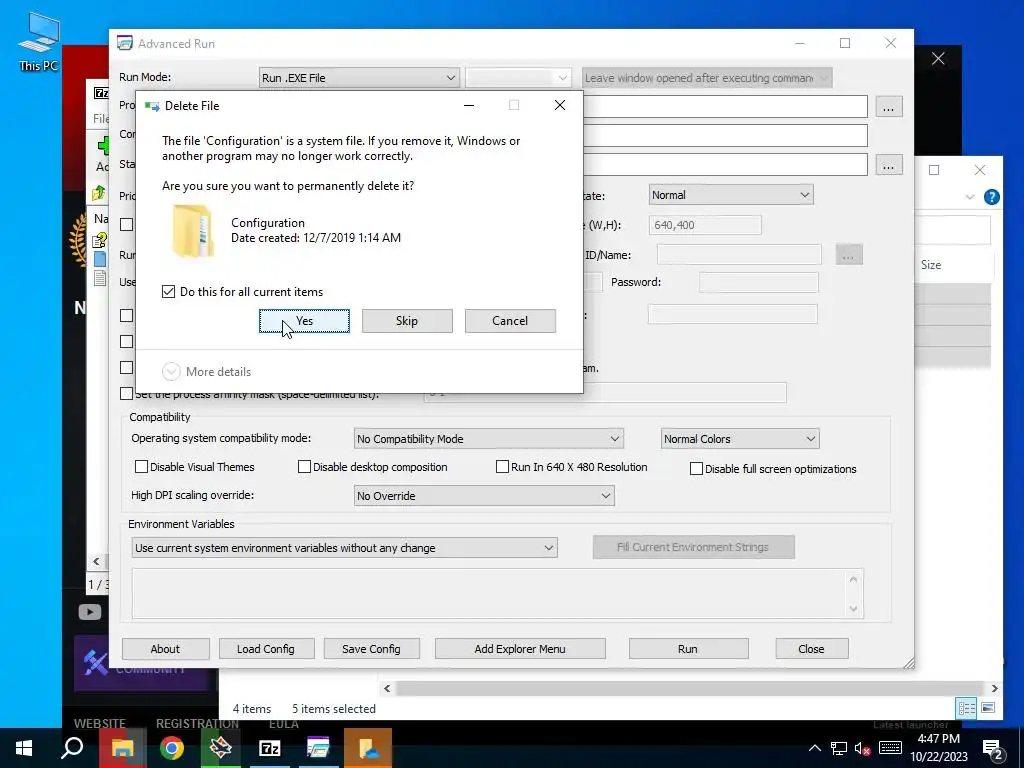Image resolution: width=1024 pixels, height=768 pixels.
Task: Click Add Explorer Menu
Action: (520, 648)
